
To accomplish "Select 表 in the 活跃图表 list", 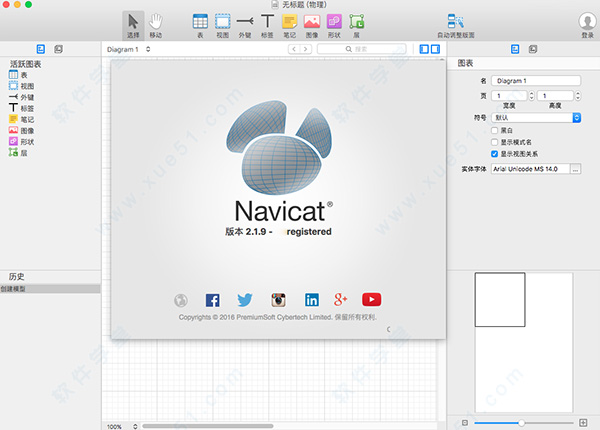I will (18, 75).
